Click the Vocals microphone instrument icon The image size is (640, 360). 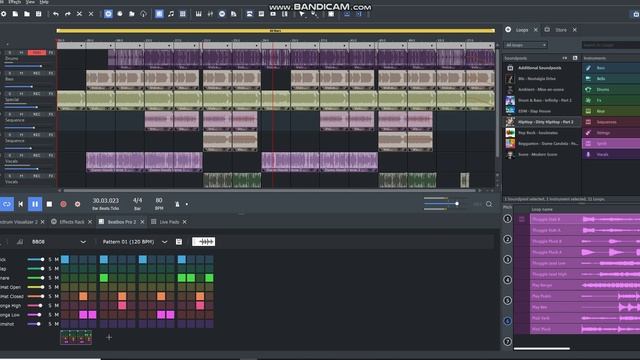point(588,154)
